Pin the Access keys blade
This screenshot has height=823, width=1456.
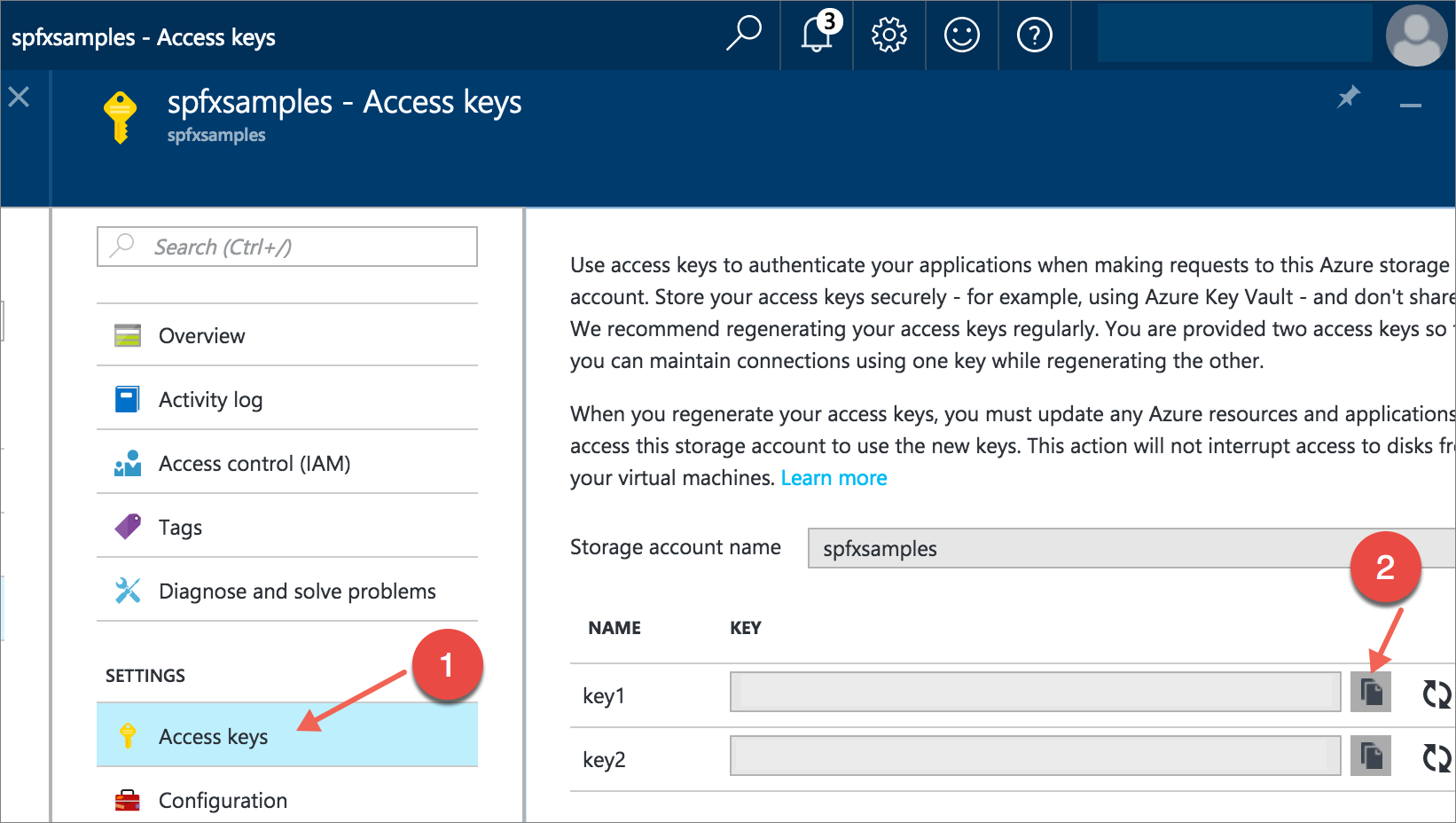1349,98
